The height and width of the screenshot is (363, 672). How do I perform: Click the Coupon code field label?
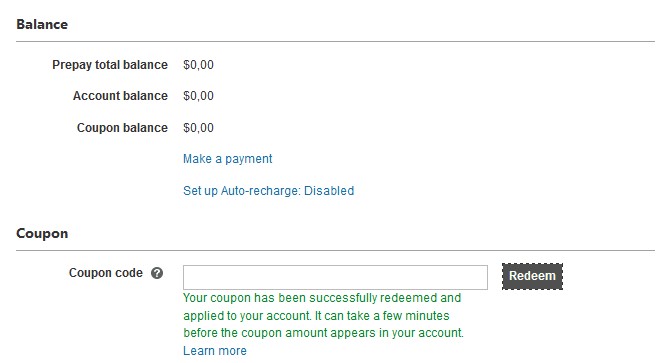[106, 273]
